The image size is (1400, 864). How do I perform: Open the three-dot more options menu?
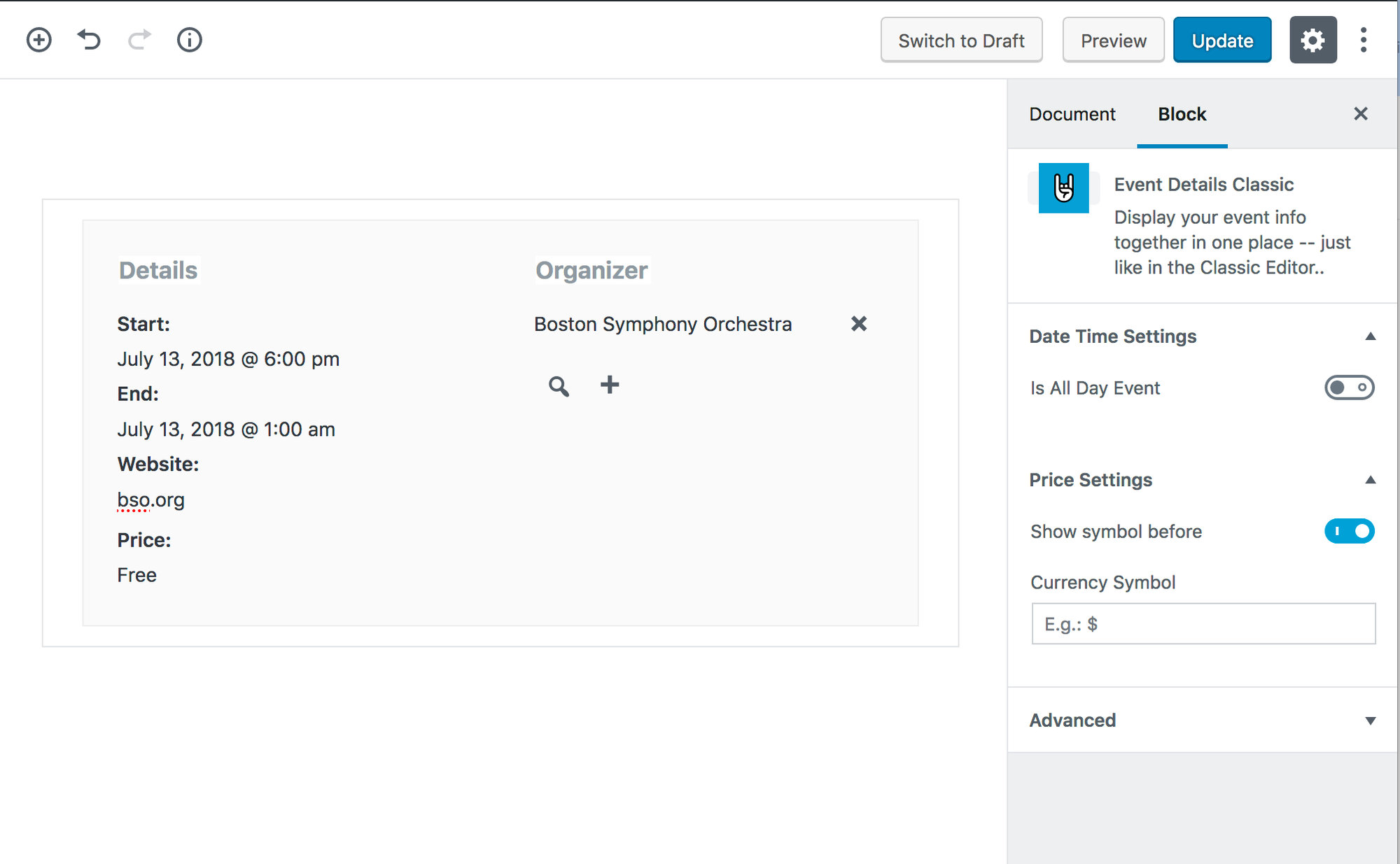click(x=1363, y=40)
